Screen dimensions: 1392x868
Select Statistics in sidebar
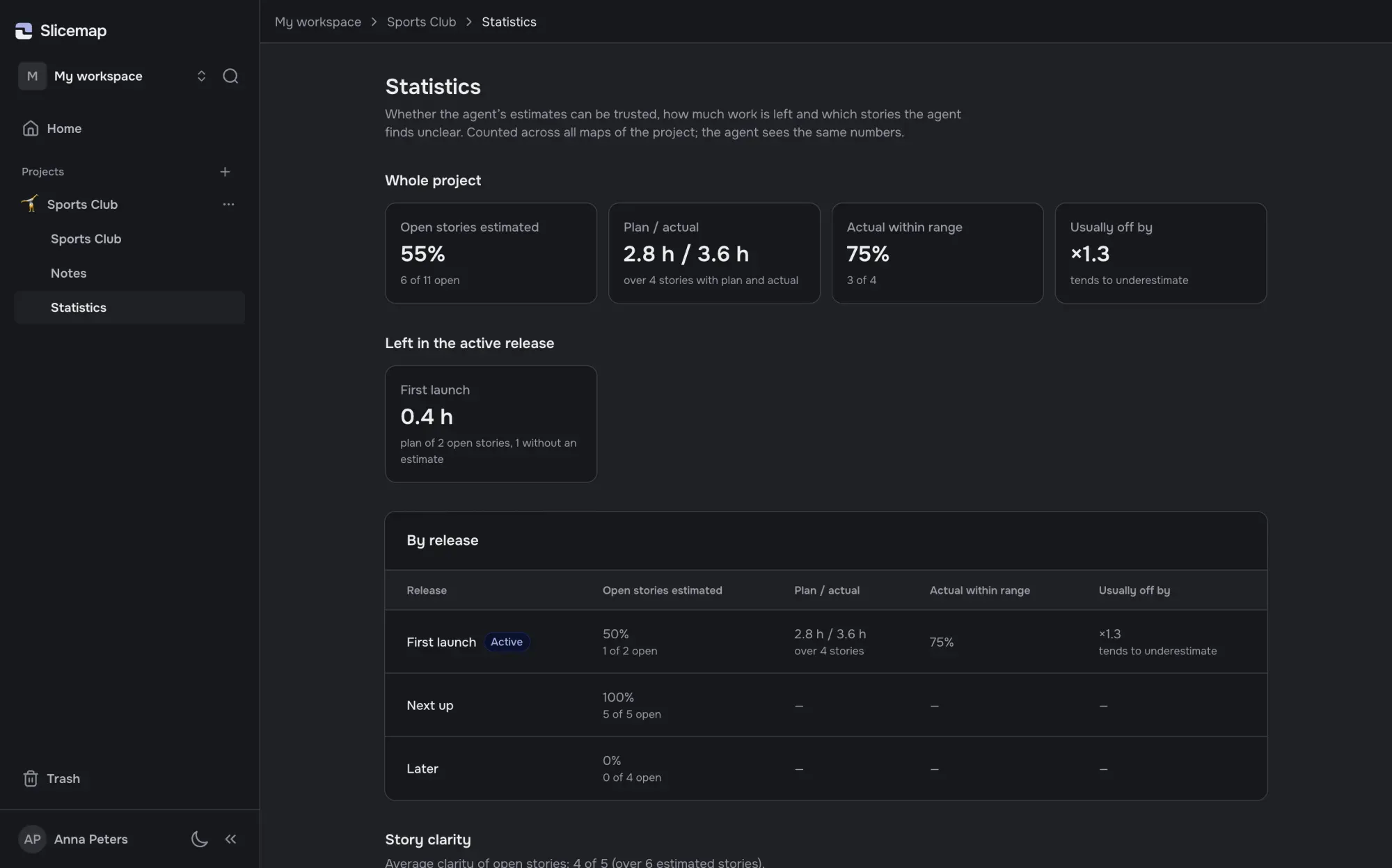point(129,307)
